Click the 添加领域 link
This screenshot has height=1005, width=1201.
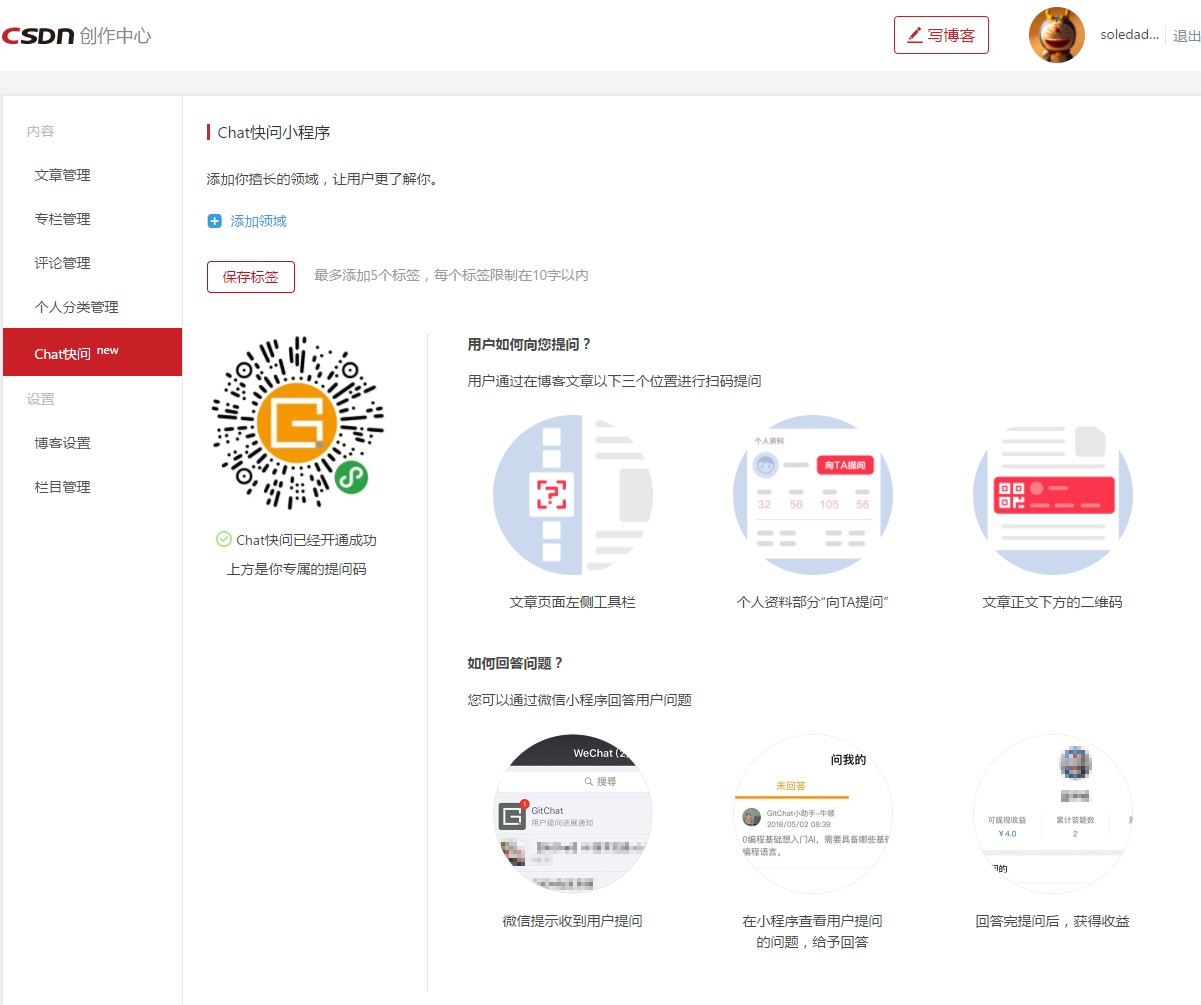(x=259, y=221)
